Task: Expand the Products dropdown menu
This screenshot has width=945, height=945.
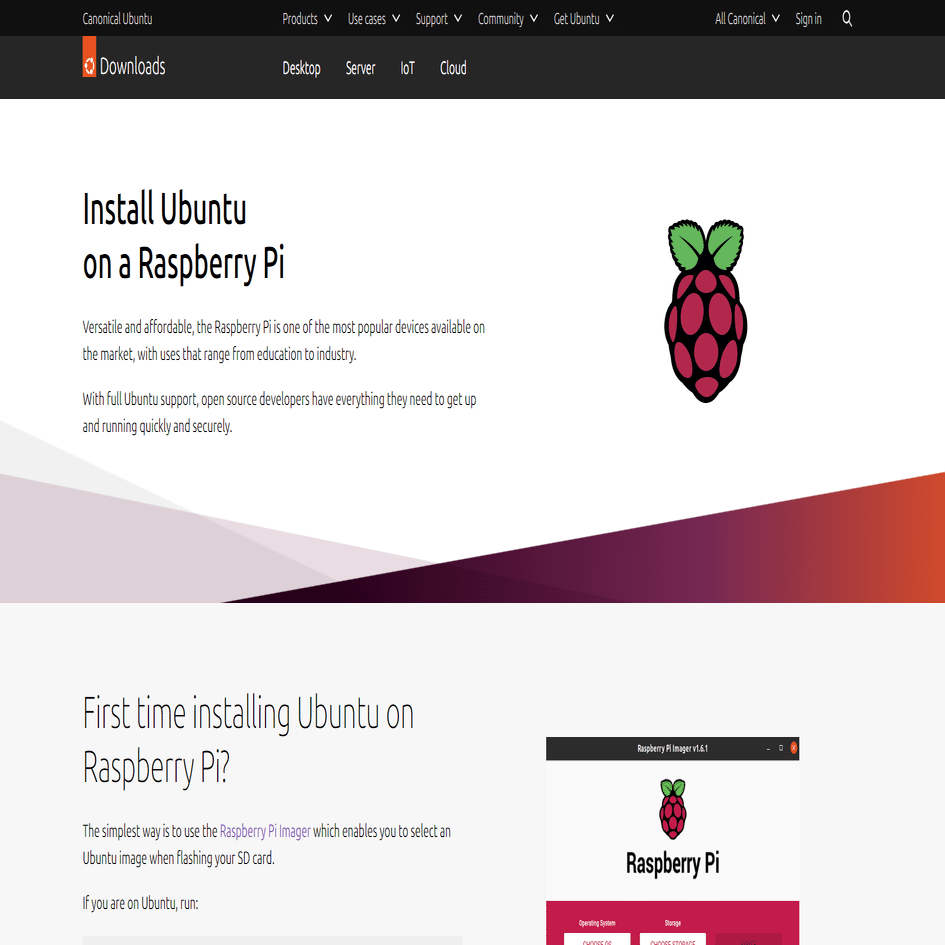Action: 307,19
